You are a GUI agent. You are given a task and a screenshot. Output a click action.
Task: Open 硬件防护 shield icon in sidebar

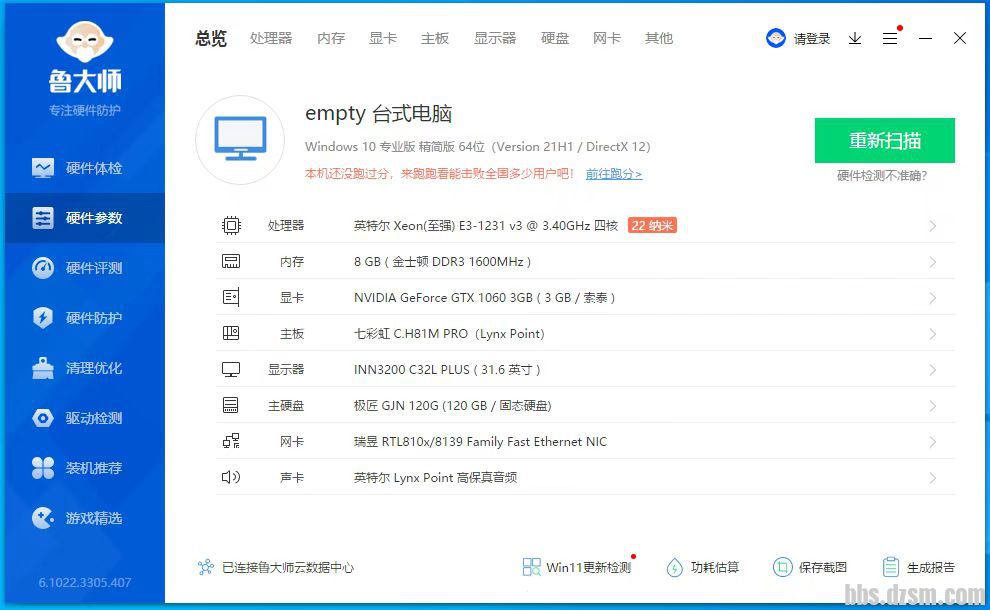pos(43,318)
